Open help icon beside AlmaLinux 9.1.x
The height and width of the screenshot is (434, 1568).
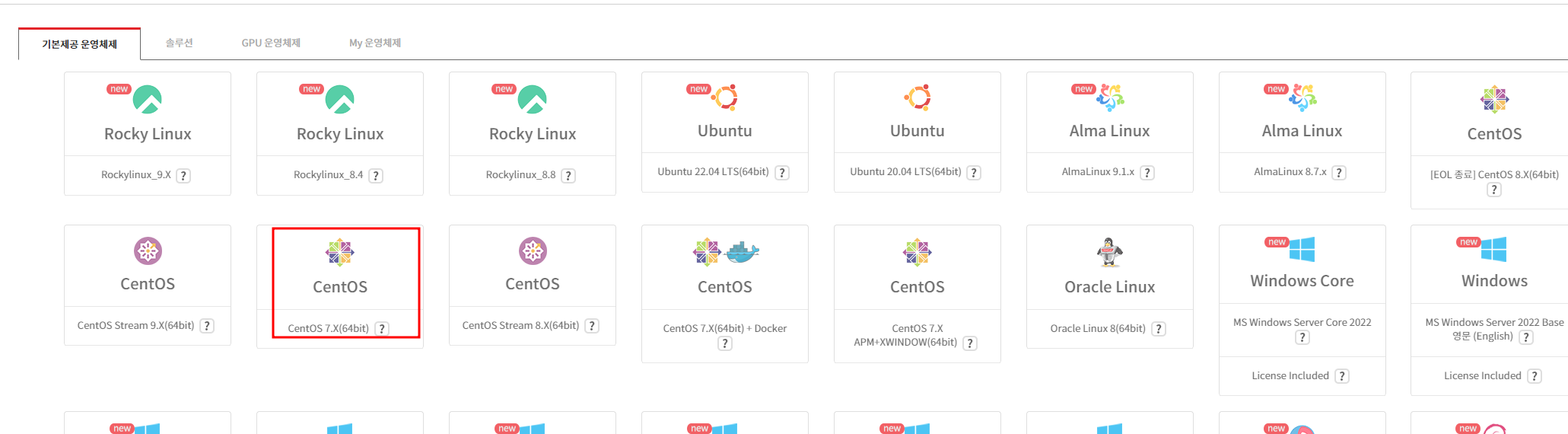(1147, 173)
